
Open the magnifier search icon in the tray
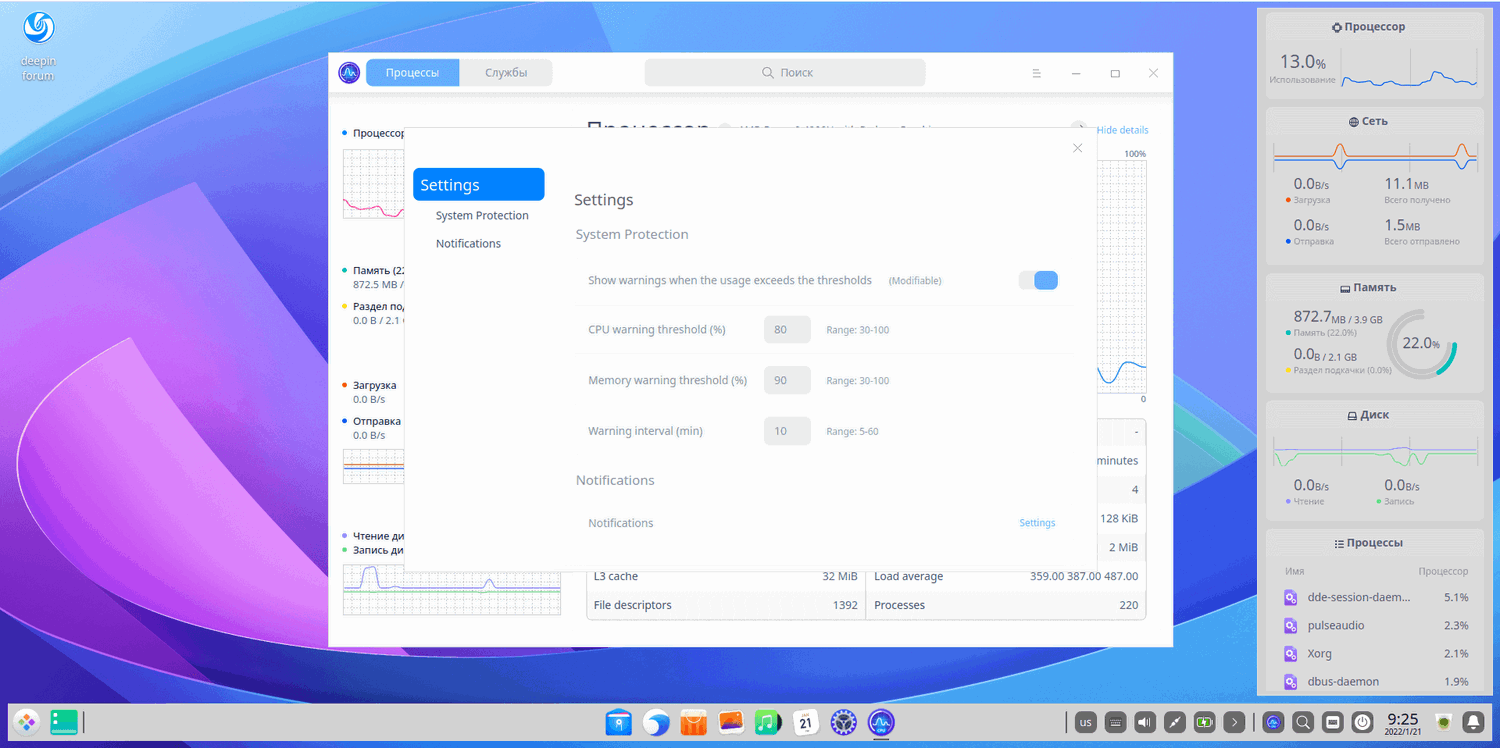1303,721
